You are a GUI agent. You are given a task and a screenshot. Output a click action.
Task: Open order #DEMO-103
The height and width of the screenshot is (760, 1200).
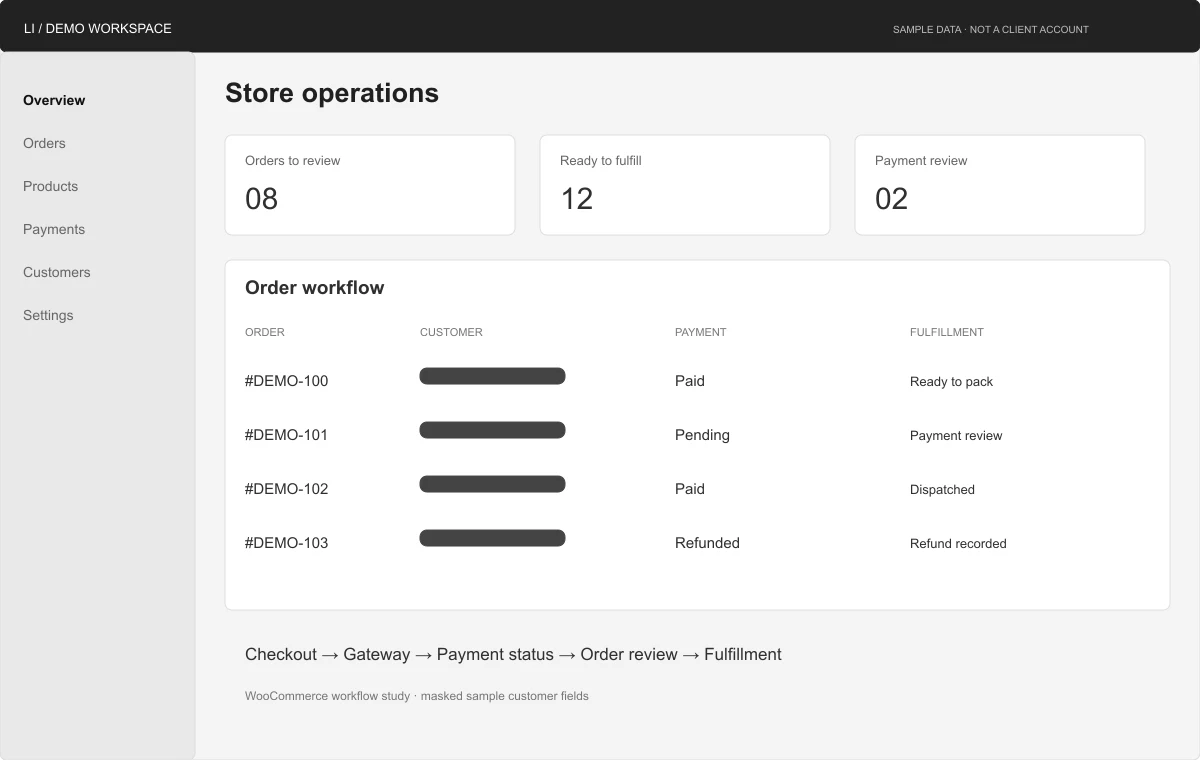pos(286,543)
